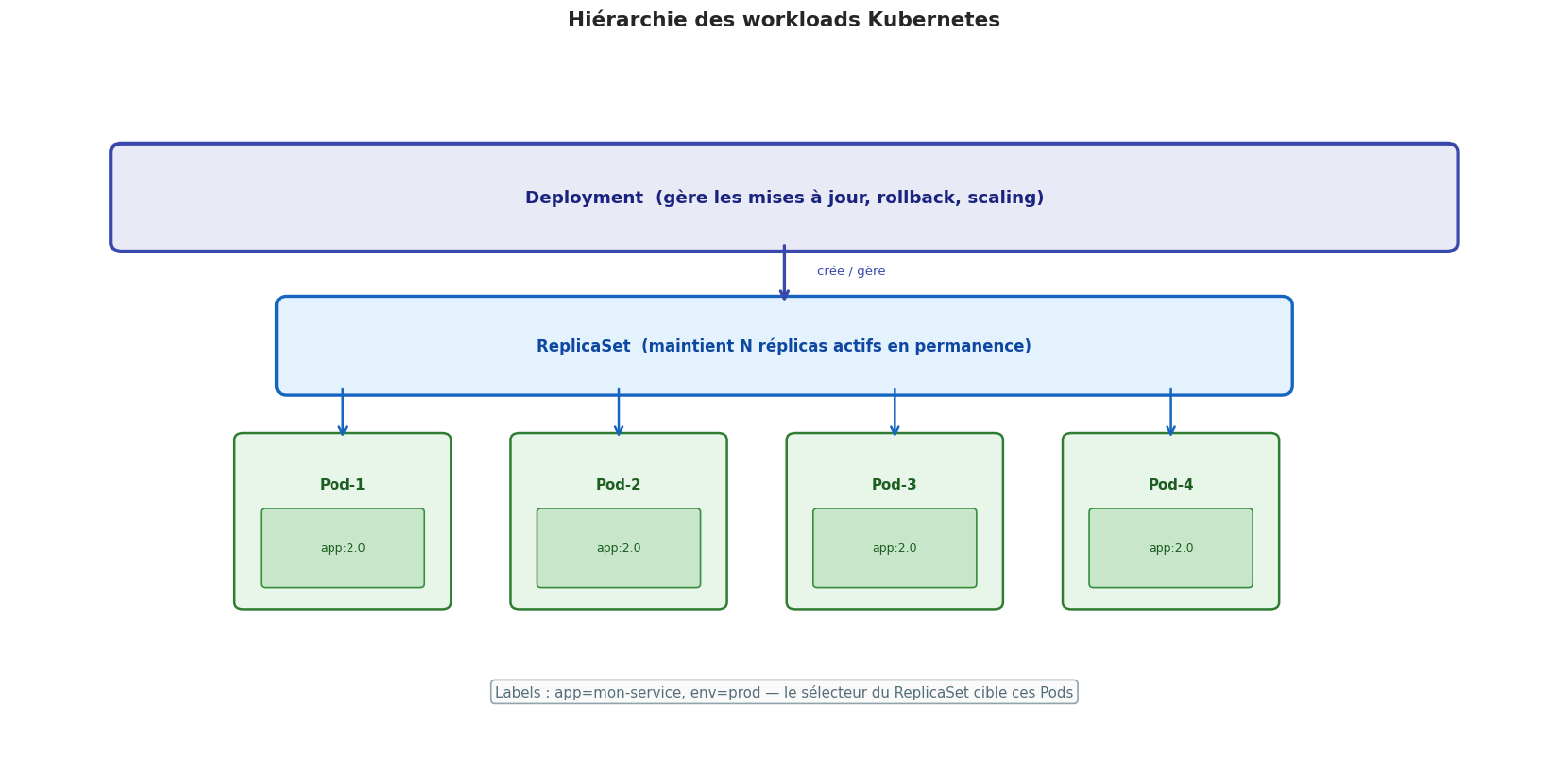This screenshot has width=1568, height=775.
Task: Click the Labels note below the Pods
Action: click(x=784, y=693)
